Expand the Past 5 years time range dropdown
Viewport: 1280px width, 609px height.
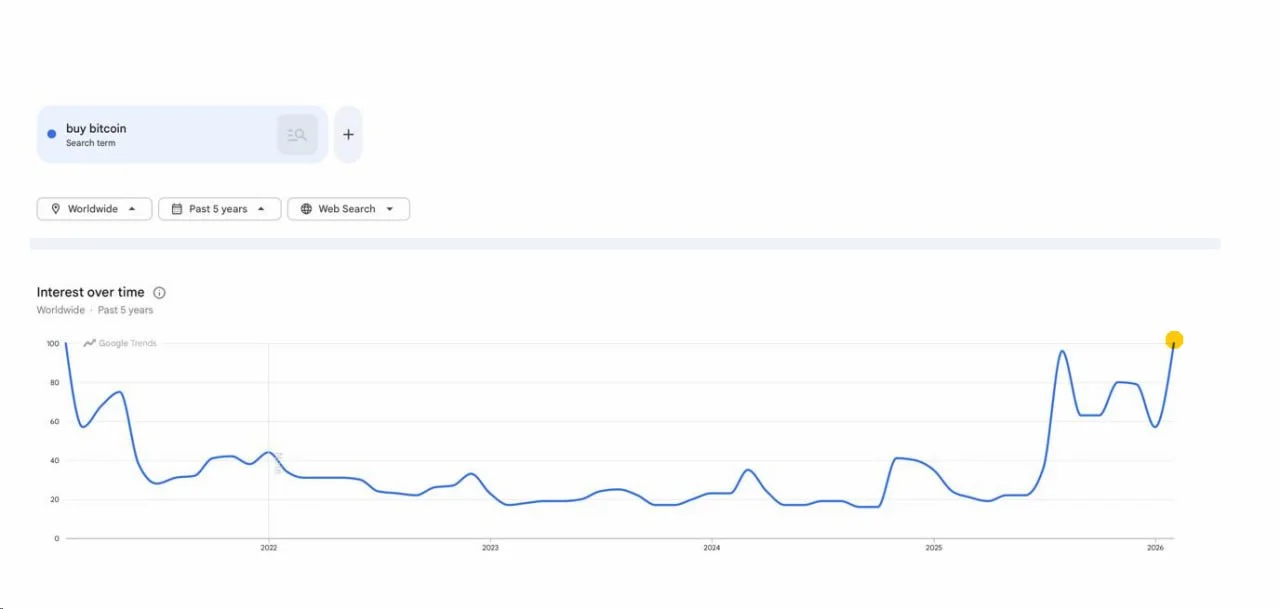click(x=219, y=209)
